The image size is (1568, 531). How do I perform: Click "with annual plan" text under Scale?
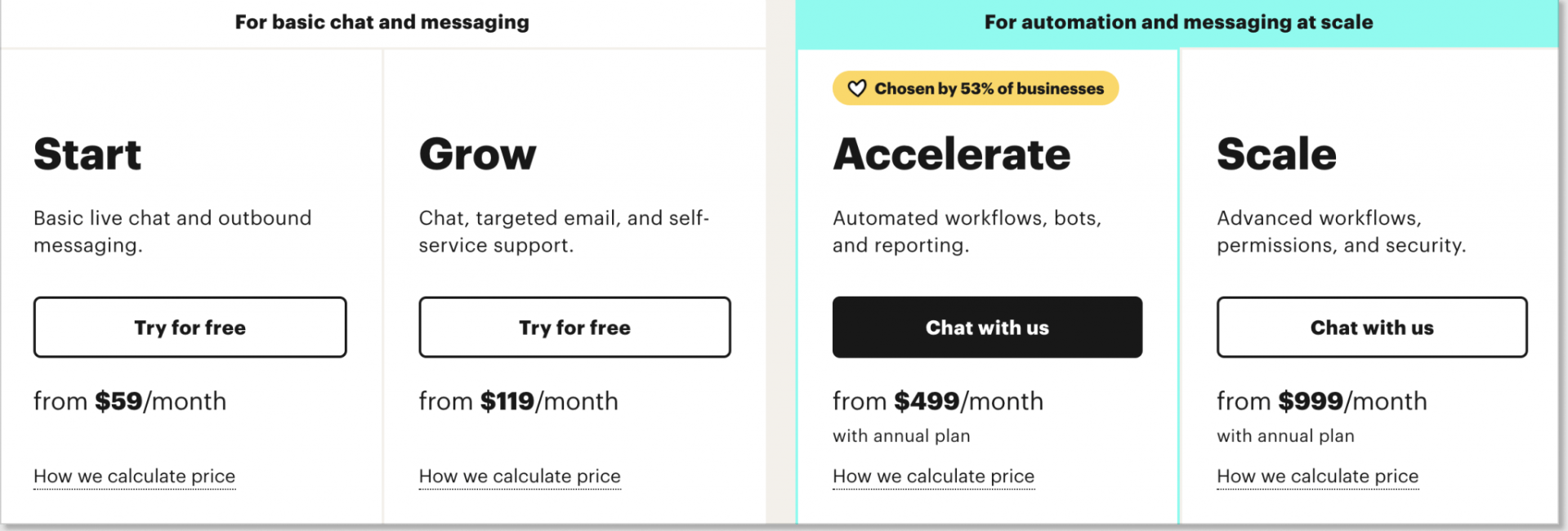click(1285, 435)
